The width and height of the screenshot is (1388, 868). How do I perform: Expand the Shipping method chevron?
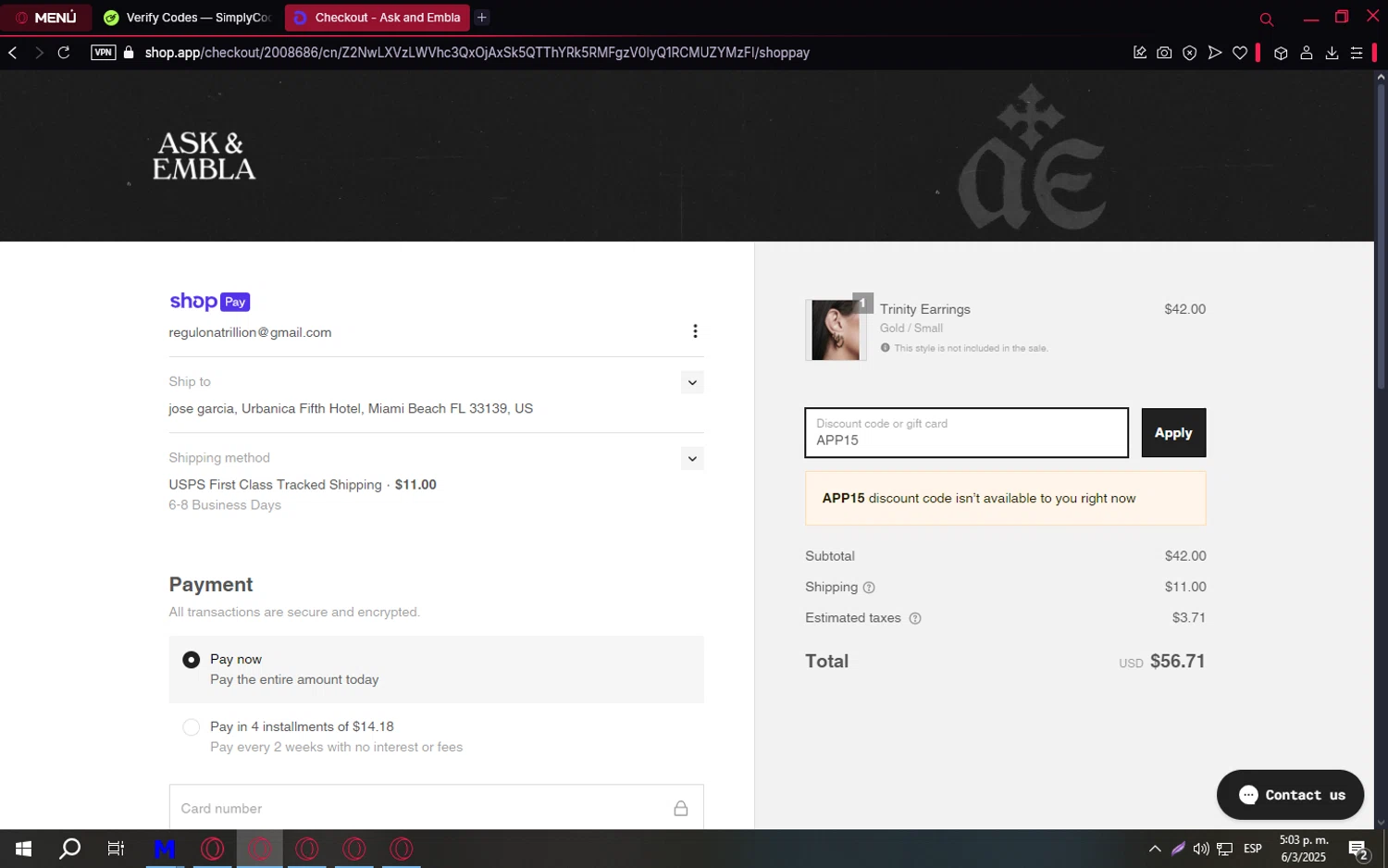click(692, 458)
